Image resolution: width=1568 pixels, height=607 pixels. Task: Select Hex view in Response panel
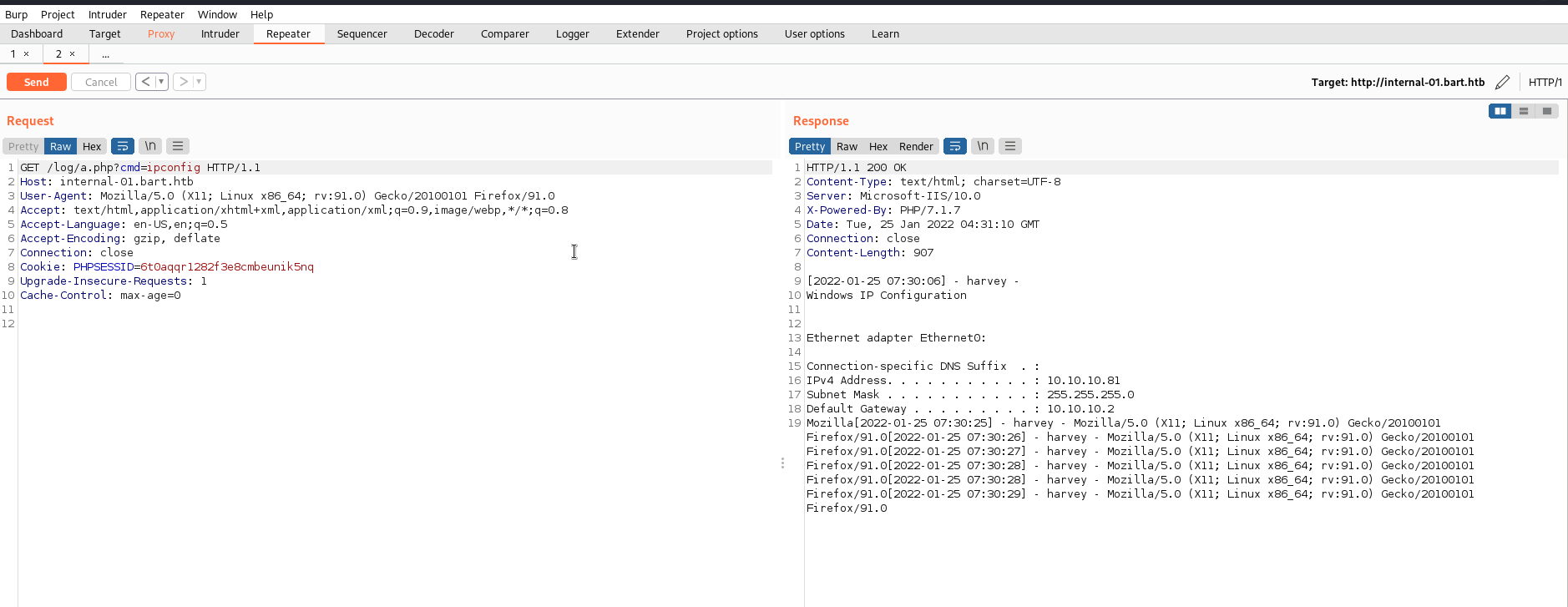878,146
